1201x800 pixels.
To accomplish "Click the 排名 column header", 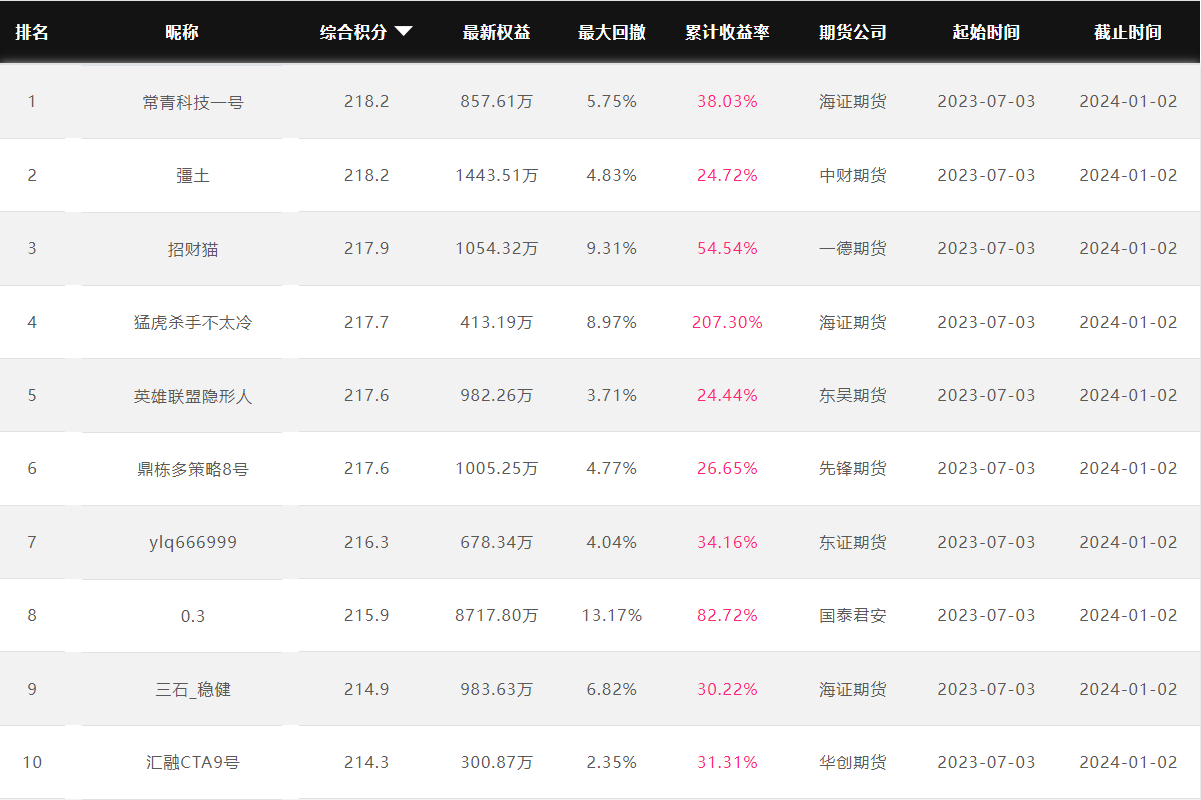I will [32, 32].
